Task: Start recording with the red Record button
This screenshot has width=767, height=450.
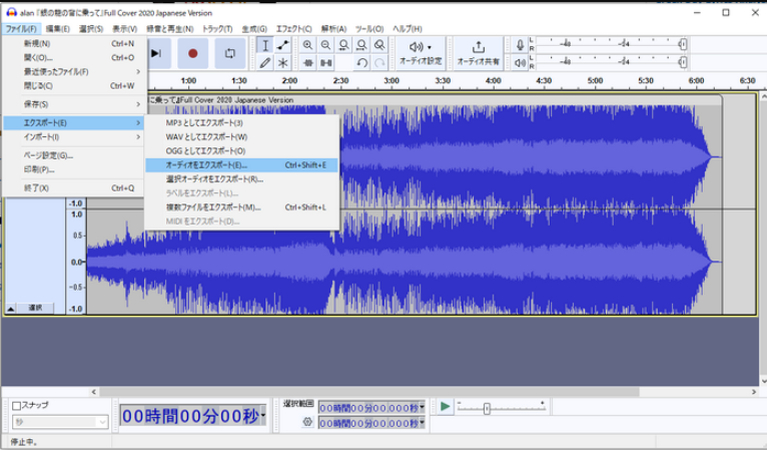Action: (193, 53)
